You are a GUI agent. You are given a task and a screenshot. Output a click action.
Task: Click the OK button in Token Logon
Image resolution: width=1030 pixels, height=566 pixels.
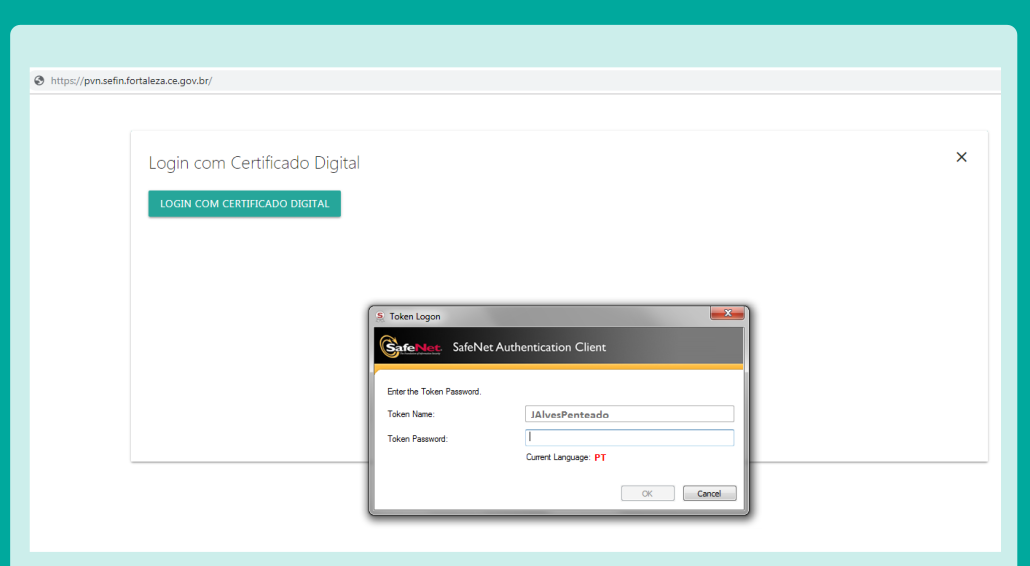(x=648, y=493)
